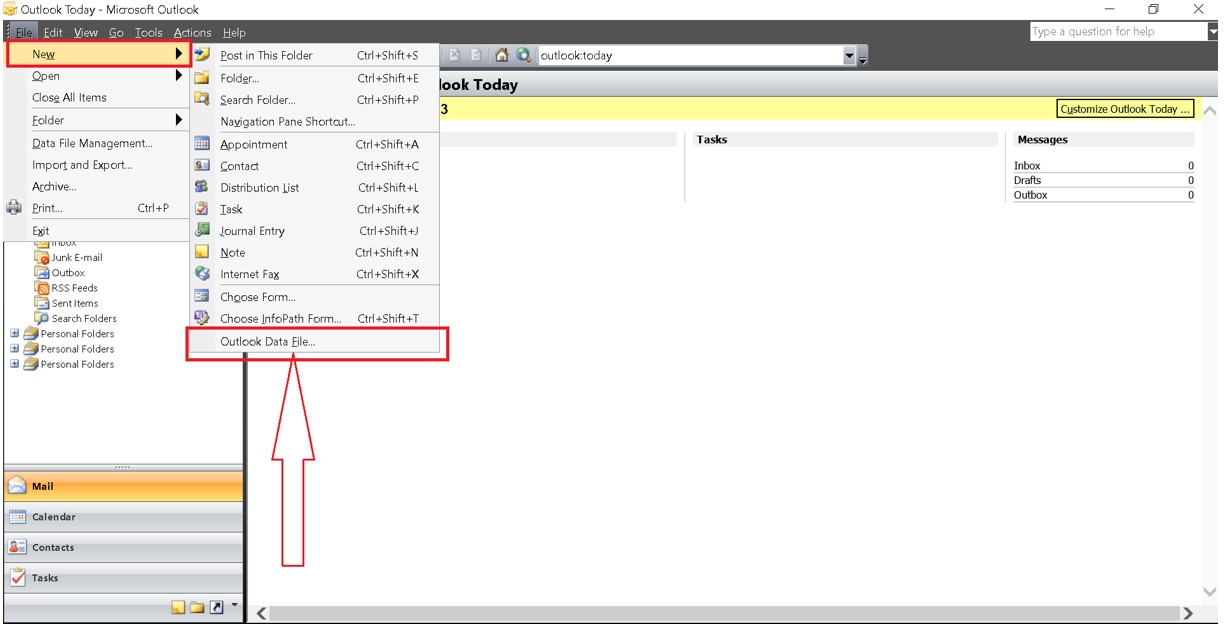Screen dimensions: 1224x624
Task: Open the outlook:today address dropdown
Action: [x=849, y=56]
